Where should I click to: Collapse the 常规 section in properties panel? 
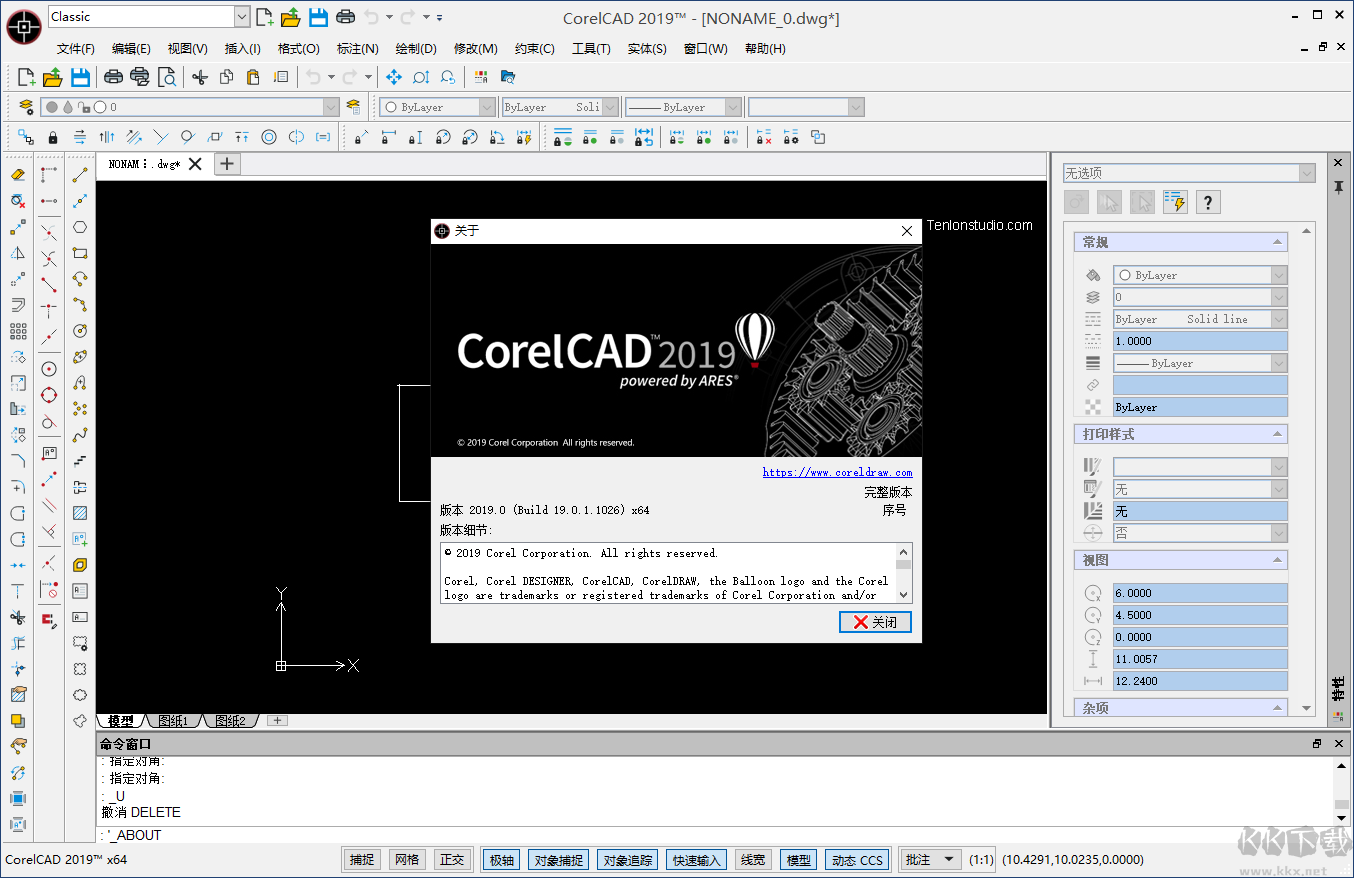[x=1277, y=242]
